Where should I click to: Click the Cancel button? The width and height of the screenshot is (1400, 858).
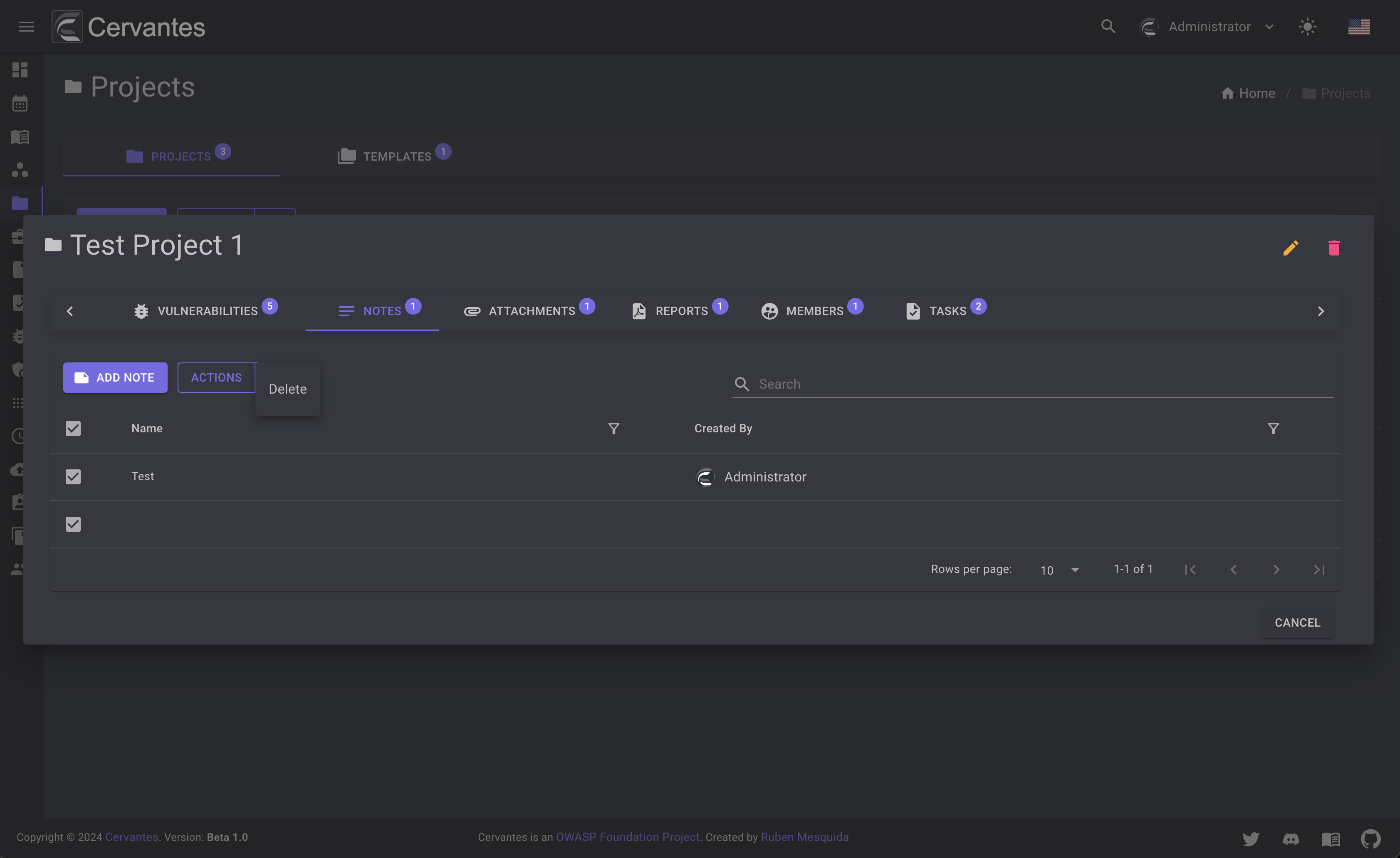[1297, 622]
